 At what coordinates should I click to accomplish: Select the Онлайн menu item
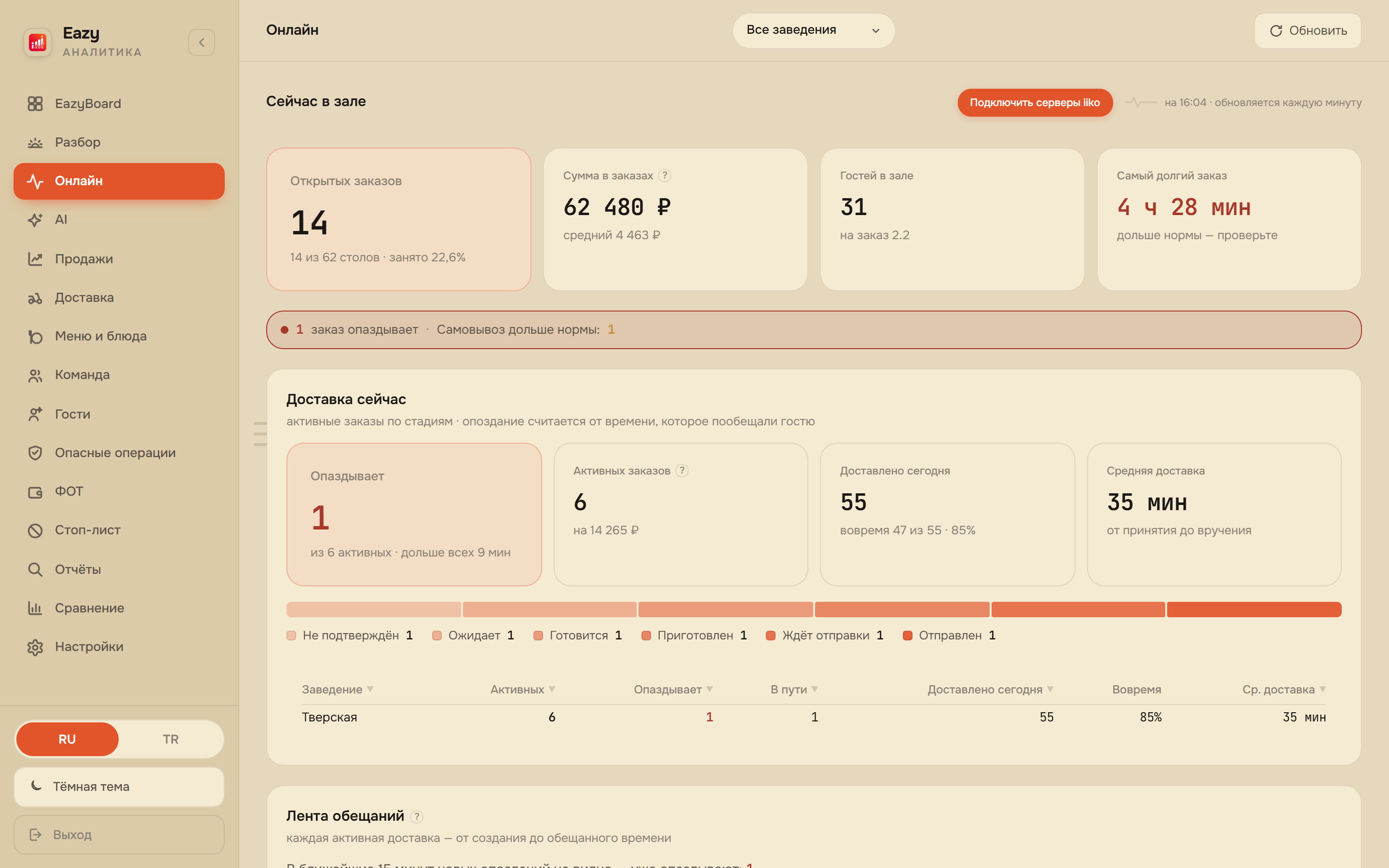(x=119, y=181)
